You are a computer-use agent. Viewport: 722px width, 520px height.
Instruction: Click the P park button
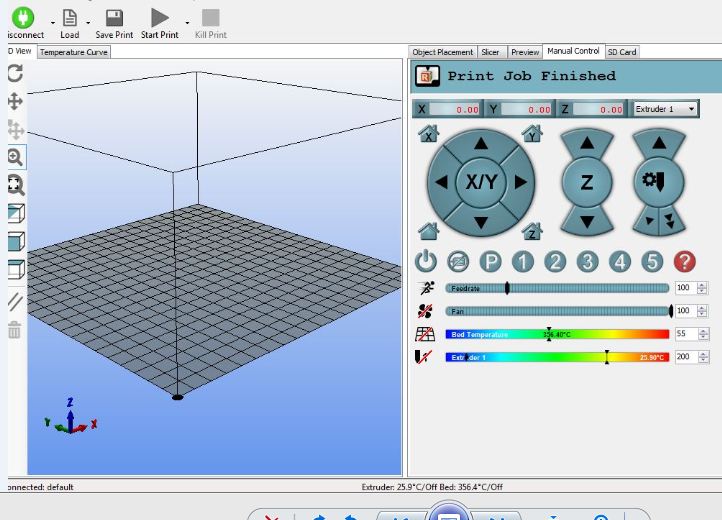pos(490,262)
